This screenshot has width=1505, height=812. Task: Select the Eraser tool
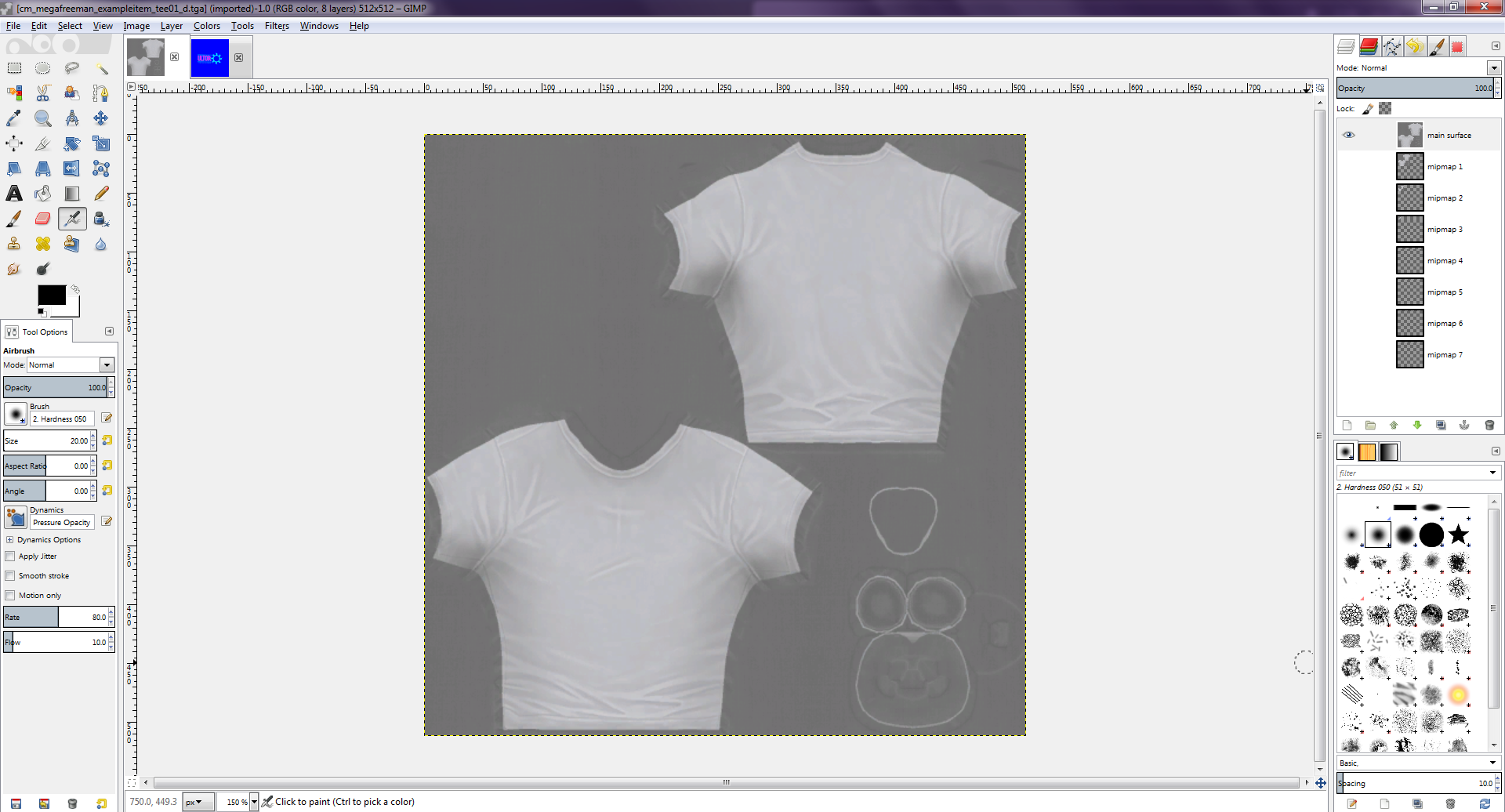43,219
